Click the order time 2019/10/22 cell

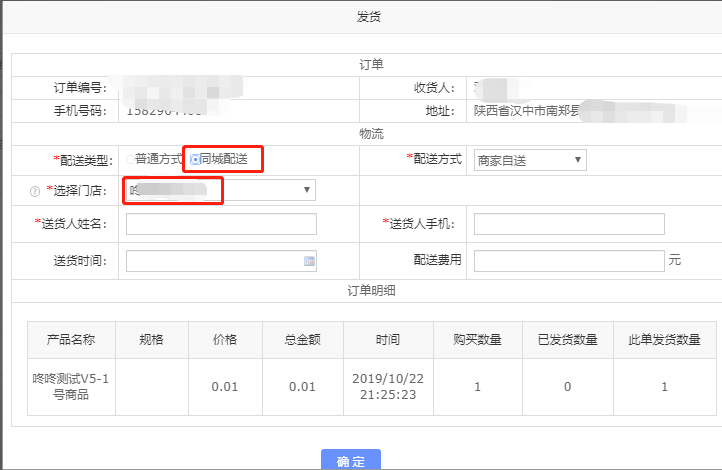tap(388, 386)
